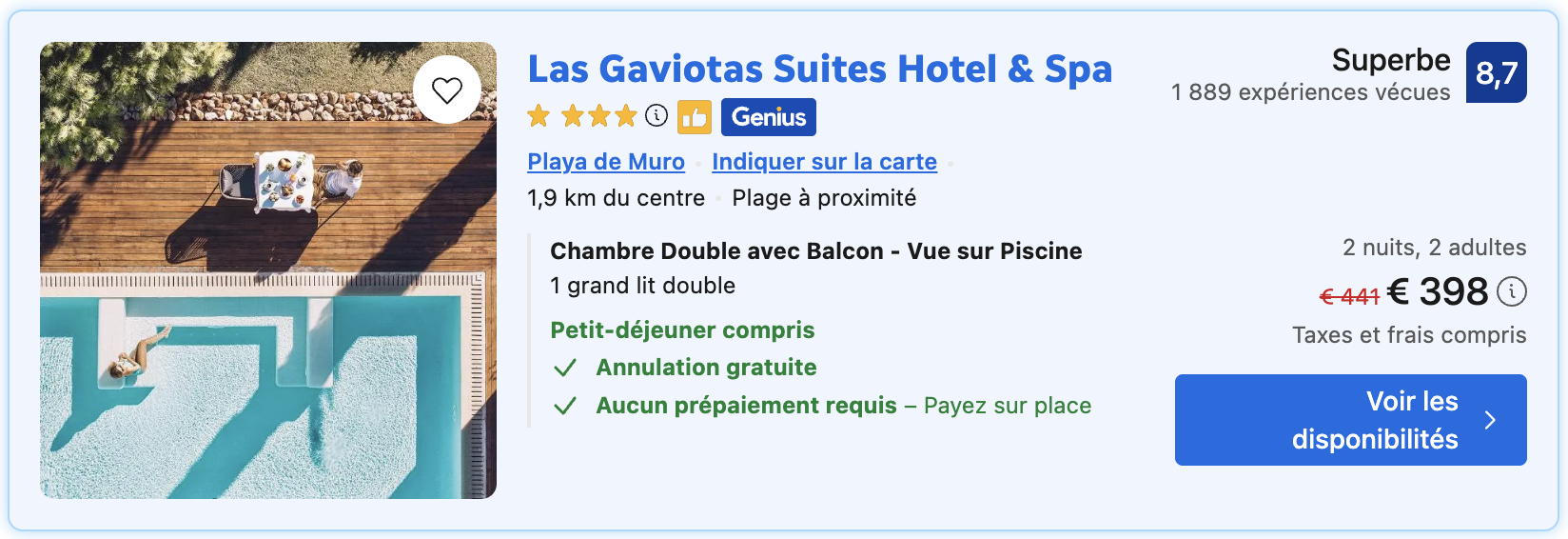Open the Playa de Muro location link
This screenshot has height=539, width=1568.
[606, 162]
